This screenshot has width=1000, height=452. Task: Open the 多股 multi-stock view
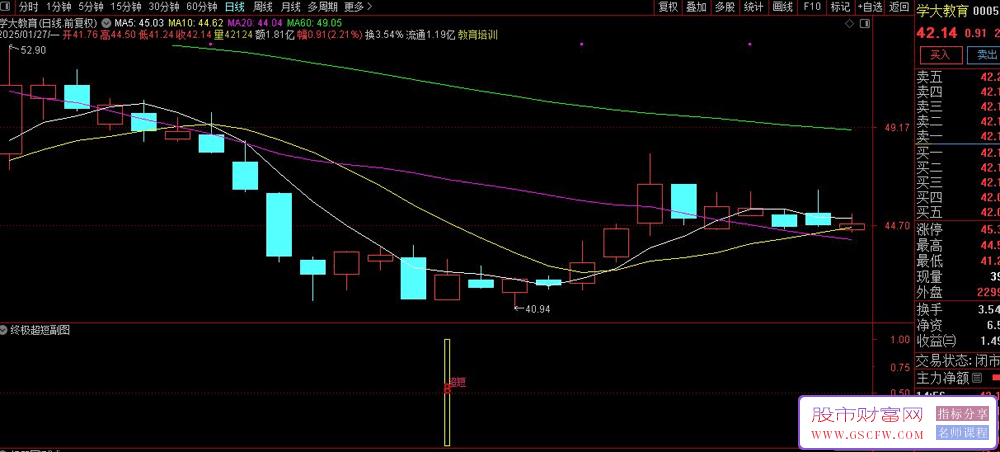tap(724, 8)
